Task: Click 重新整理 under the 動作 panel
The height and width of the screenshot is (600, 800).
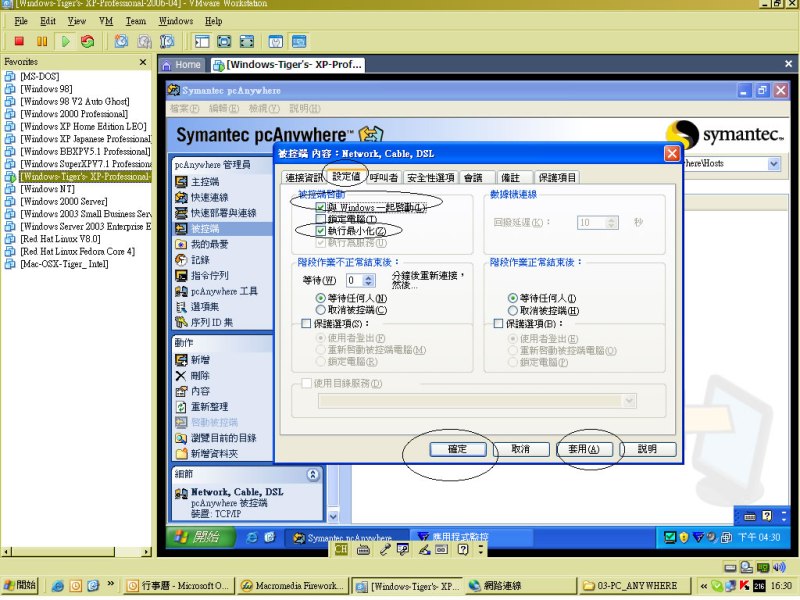Action: pyautogui.click(x=209, y=407)
